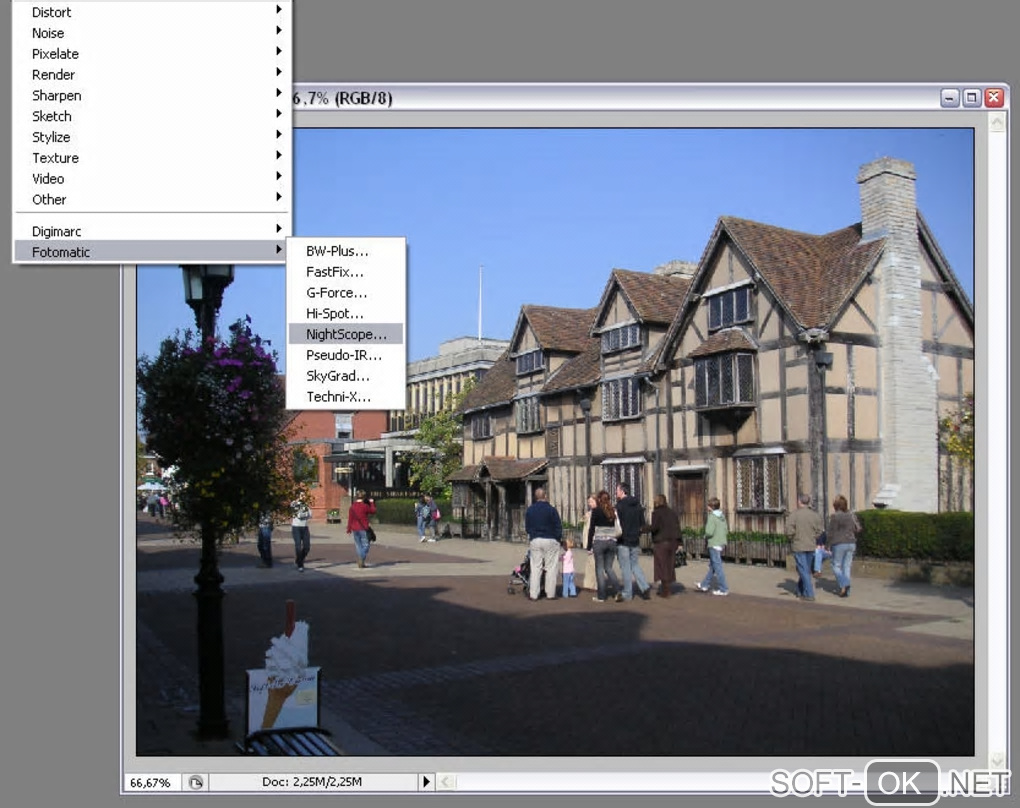The height and width of the screenshot is (808, 1020).
Task: Launch the Techni-X filter
Action: pos(345,397)
